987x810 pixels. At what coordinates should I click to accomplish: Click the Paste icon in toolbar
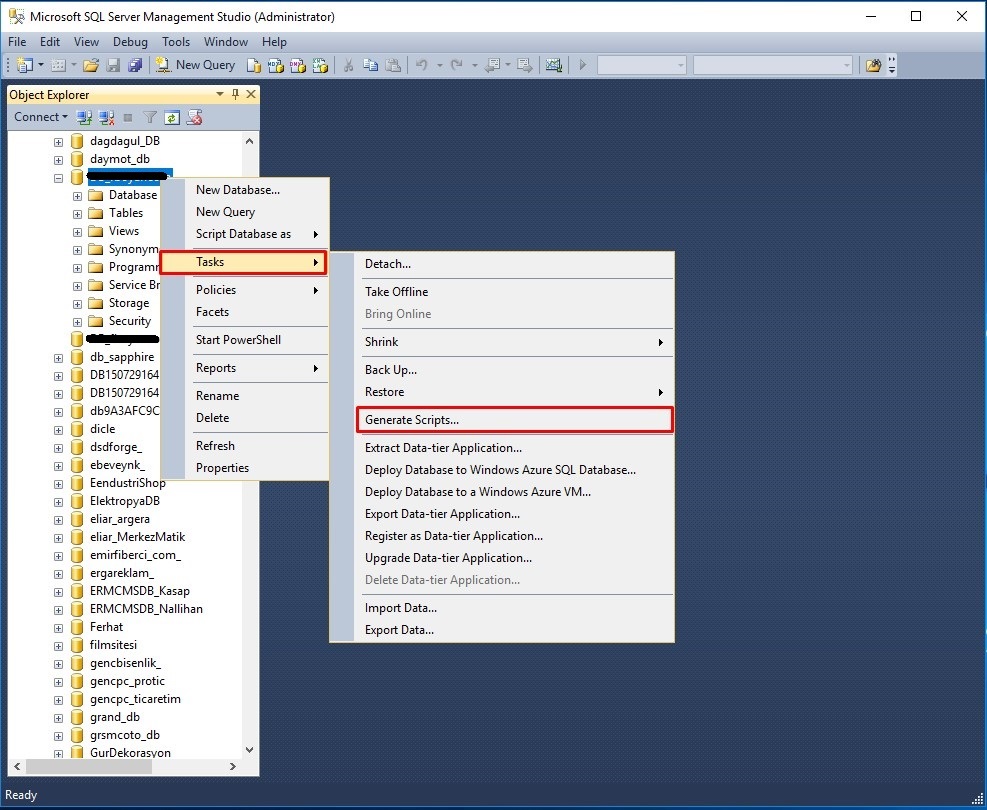coord(393,65)
